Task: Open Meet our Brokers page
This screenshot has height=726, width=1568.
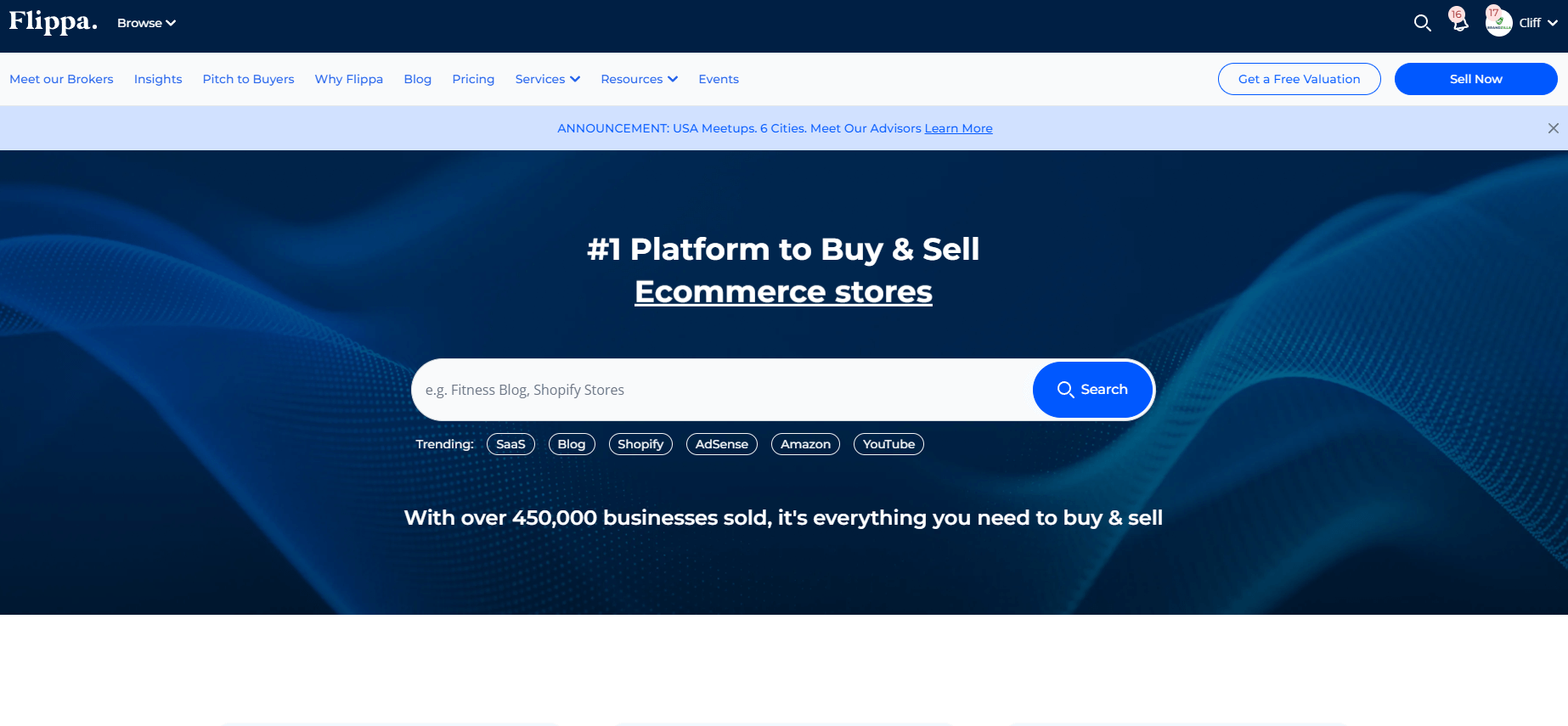Action: pyautogui.click(x=61, y=79)
